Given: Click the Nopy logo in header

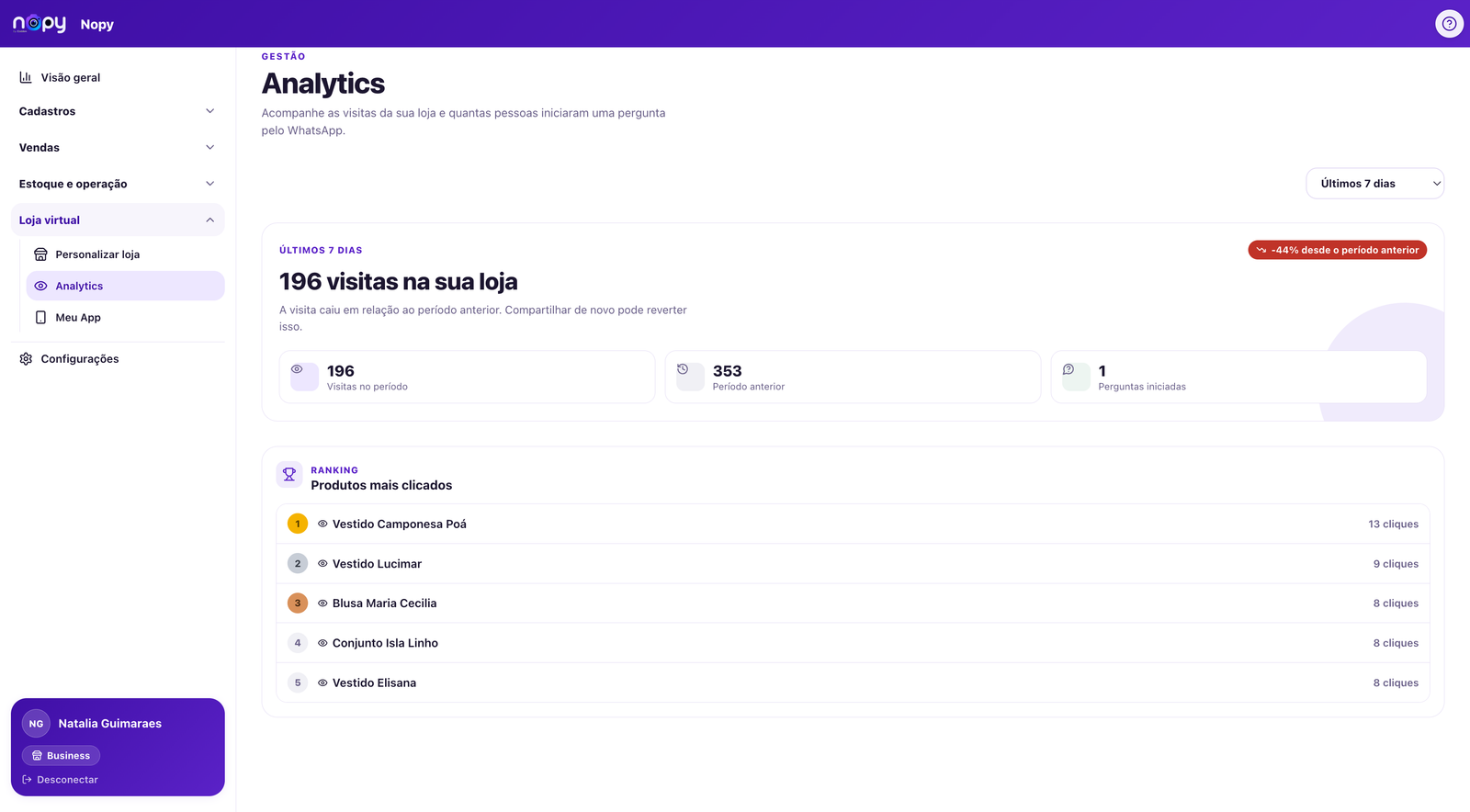Looking at the screenshot, I should (40, 24).
